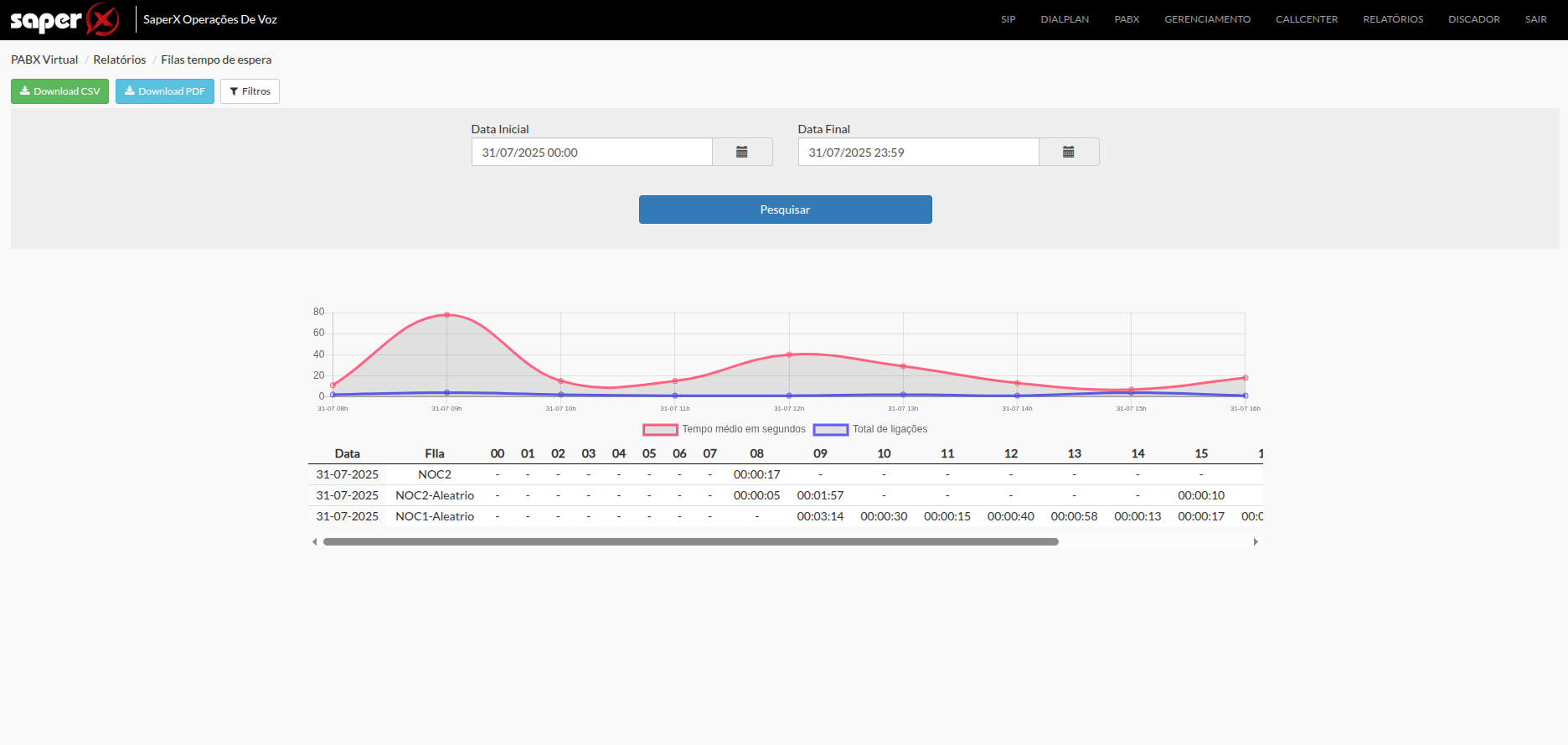
Task: Download the report as CSV
Action: coord(59,91)
